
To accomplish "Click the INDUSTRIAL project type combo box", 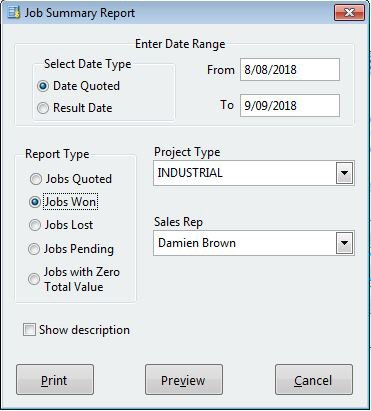I will click(x=254, y=173).
